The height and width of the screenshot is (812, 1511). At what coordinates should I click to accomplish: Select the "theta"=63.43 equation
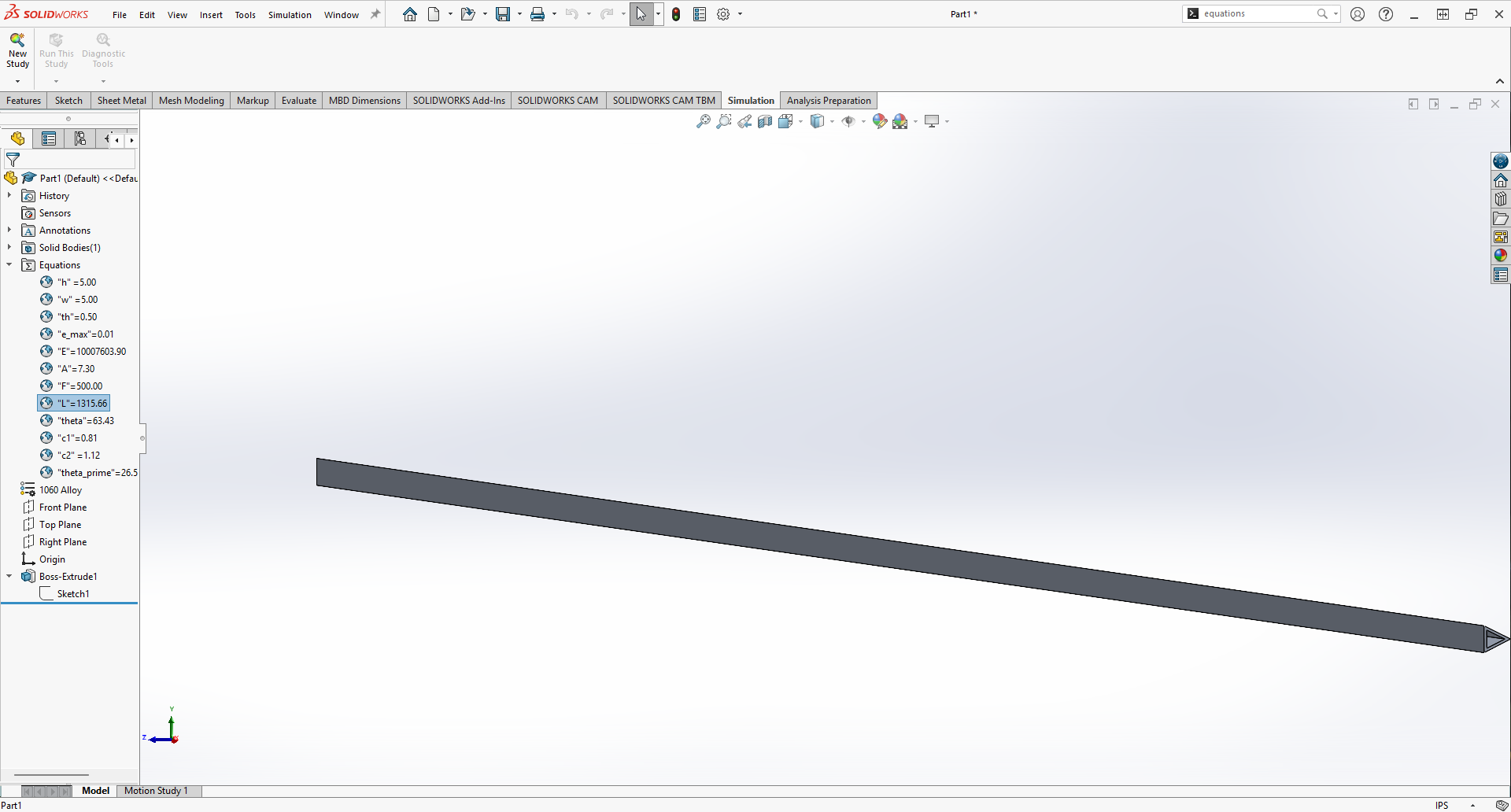77,421
